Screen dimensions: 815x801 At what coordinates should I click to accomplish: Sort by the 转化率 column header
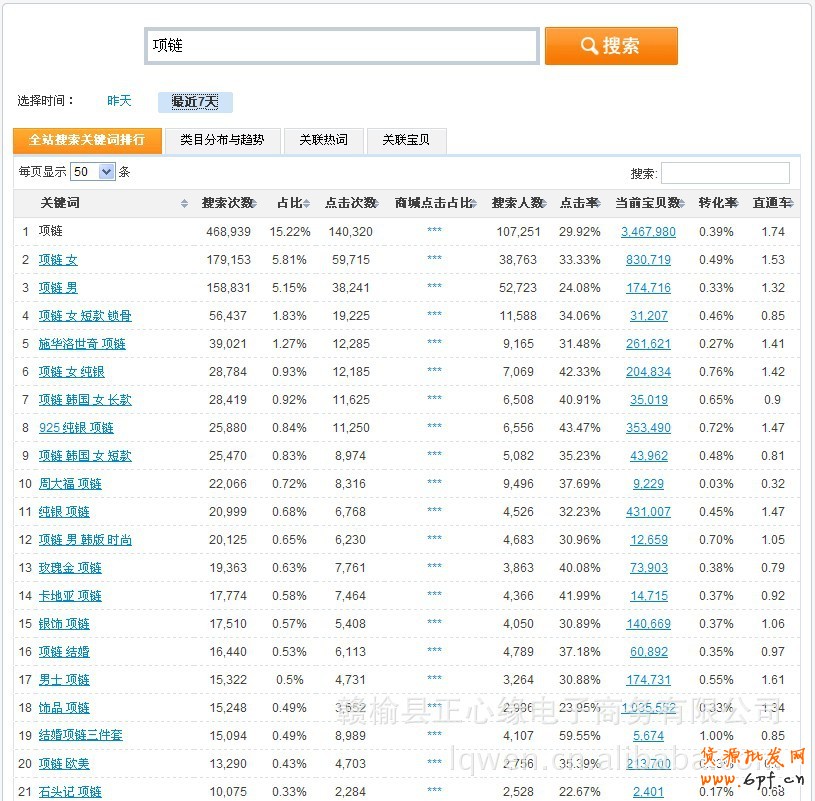tap(717, 203)
